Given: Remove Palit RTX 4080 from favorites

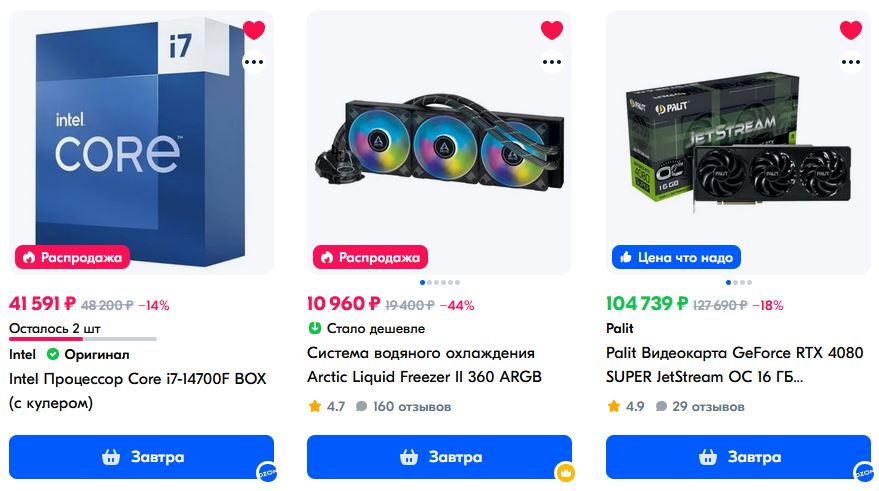Looking at the screenshot, I should [x=851, y=30].
